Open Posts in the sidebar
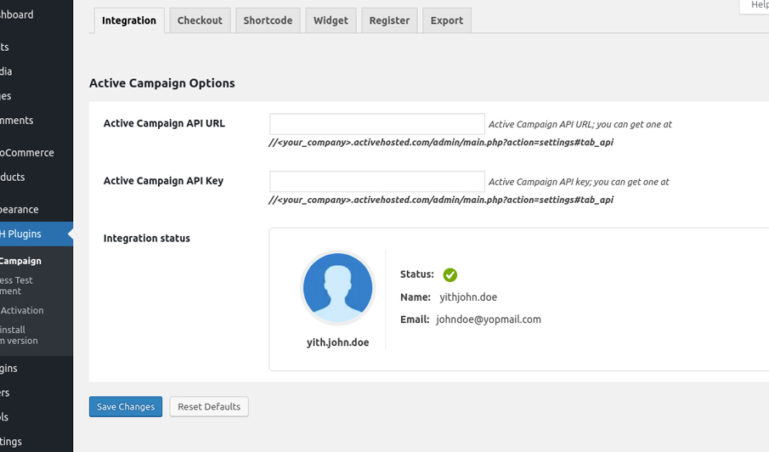Screen dimensions: 769x452 [x=36, y=47]
